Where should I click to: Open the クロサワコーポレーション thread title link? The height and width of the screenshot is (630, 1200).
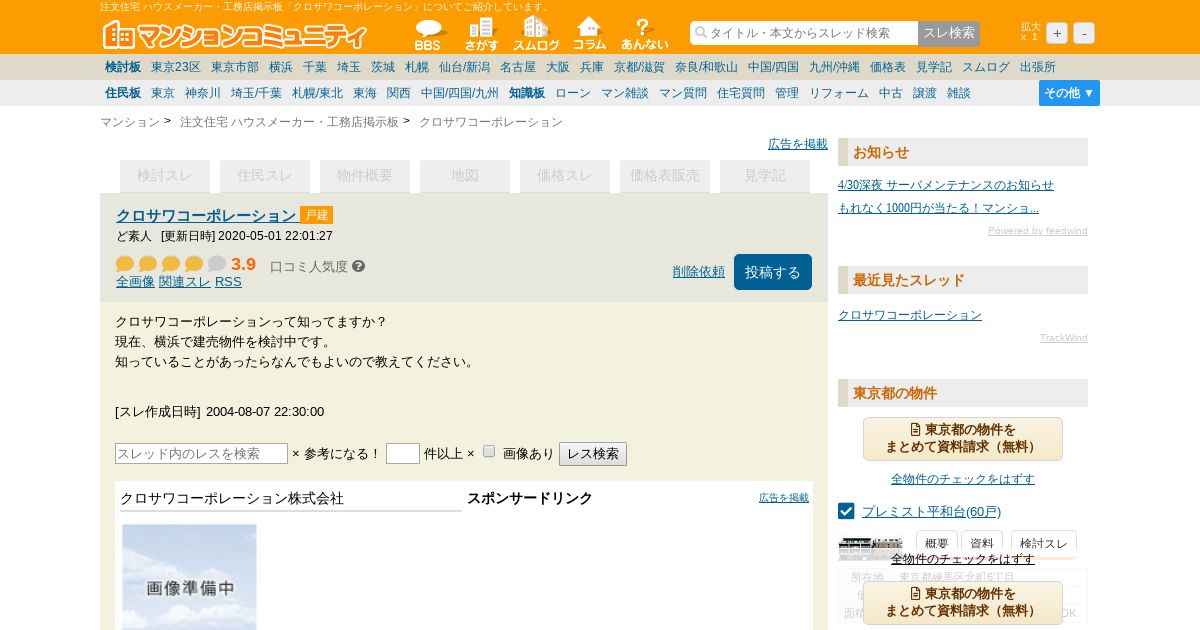pyautogui.click(x=206, y=215)
